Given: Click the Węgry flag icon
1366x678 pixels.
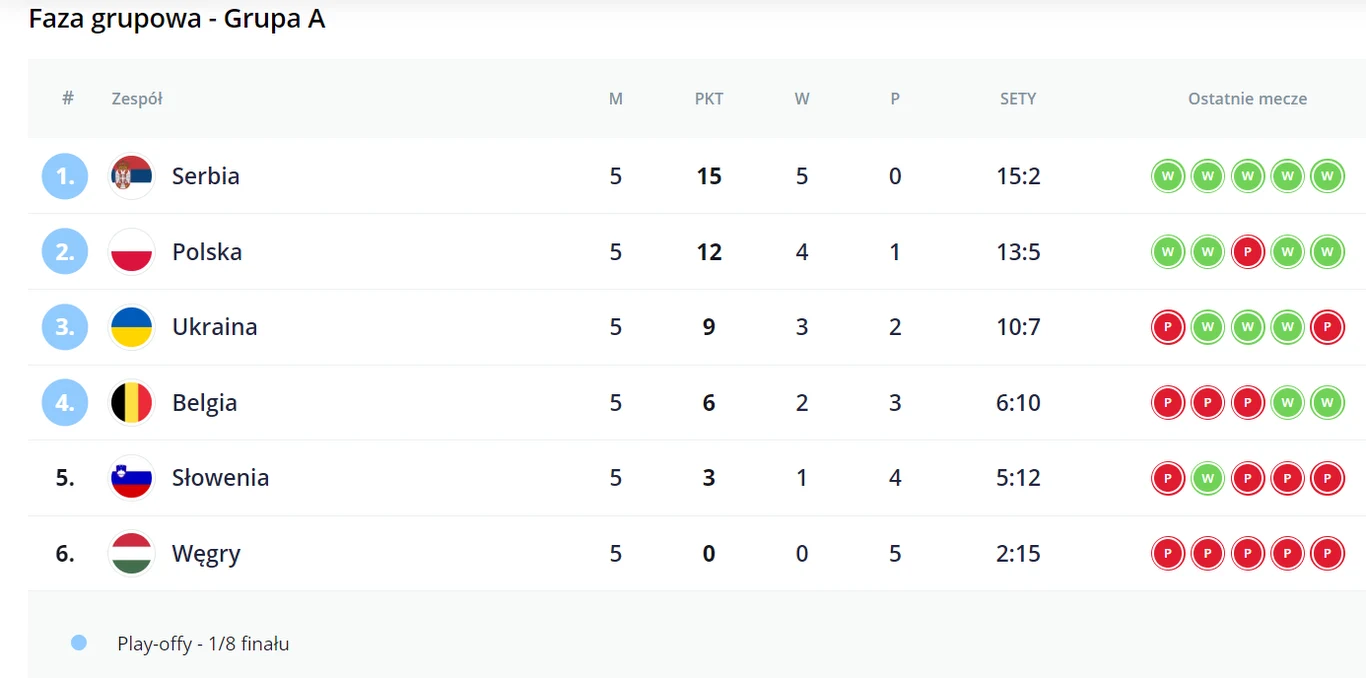Looking at the screenshot, I should tap(131, 554).
